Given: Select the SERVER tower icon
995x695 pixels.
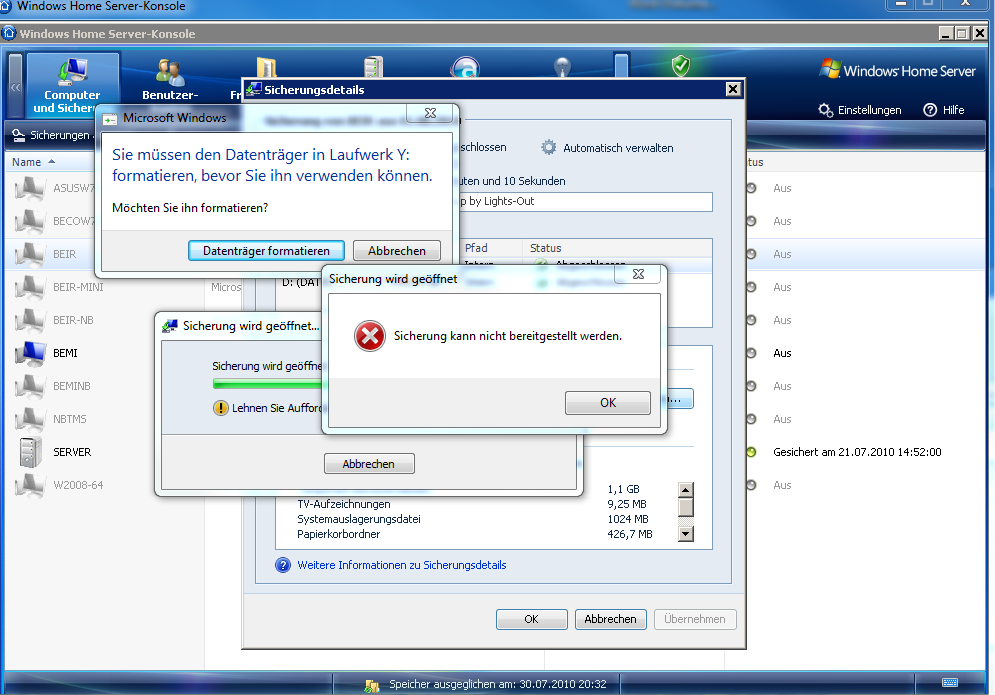Looking at the screenshot, I should click(30, 452).
